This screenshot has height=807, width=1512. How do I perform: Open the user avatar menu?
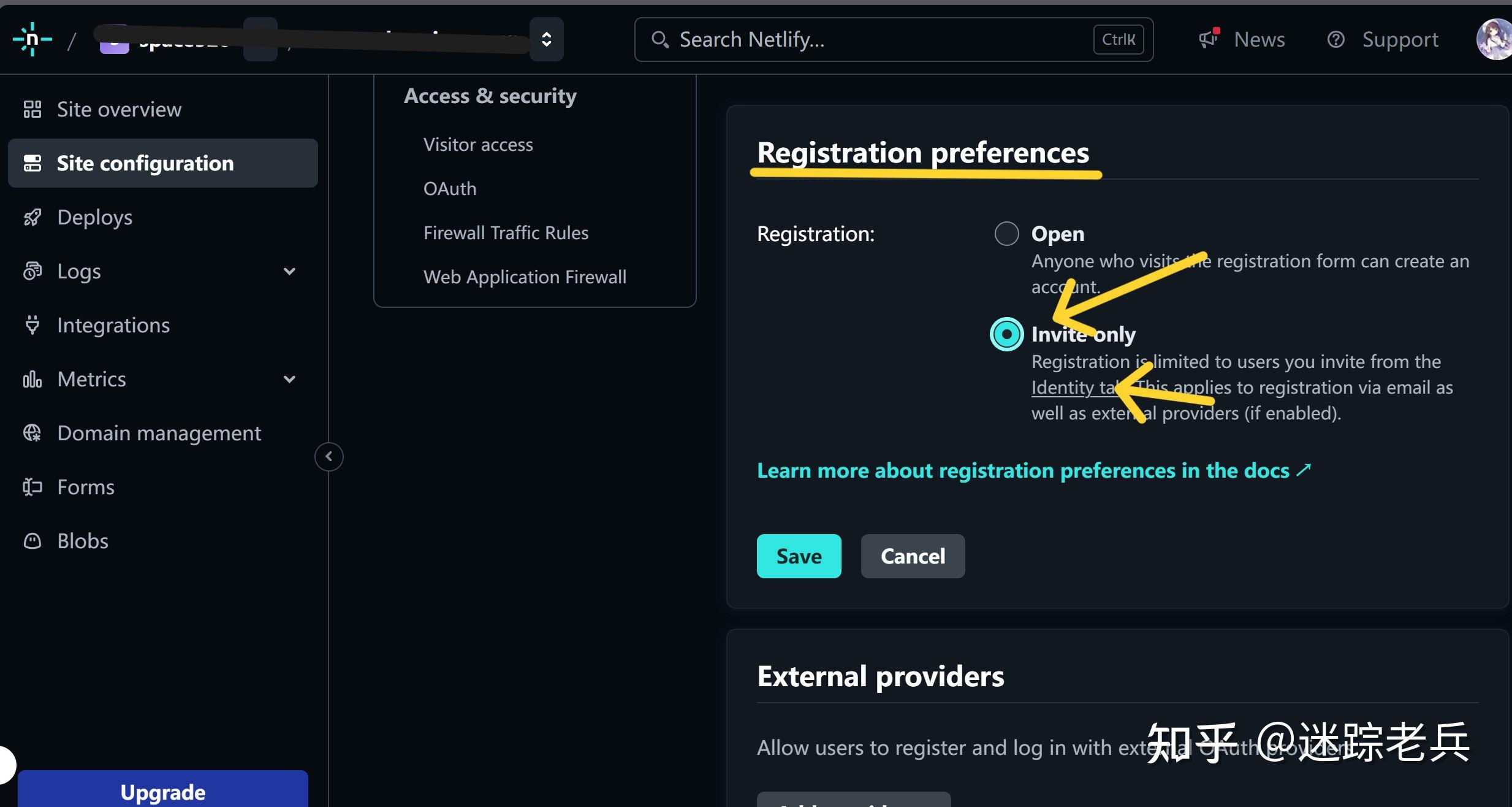click(x=1494, y=39)
